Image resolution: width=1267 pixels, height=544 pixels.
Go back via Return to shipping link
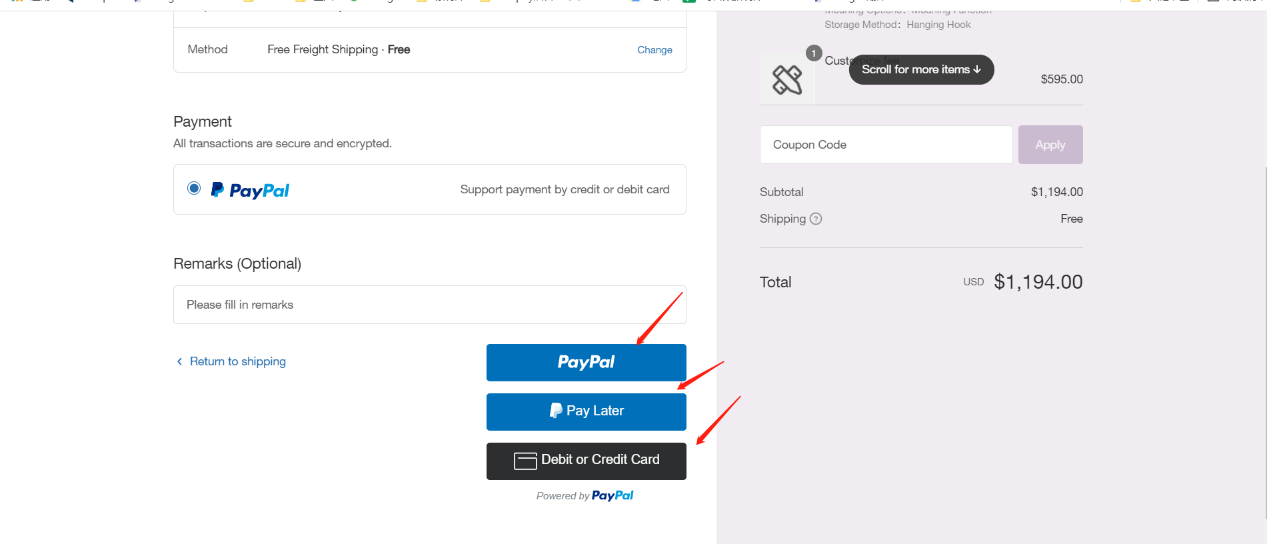click(238, 361)
